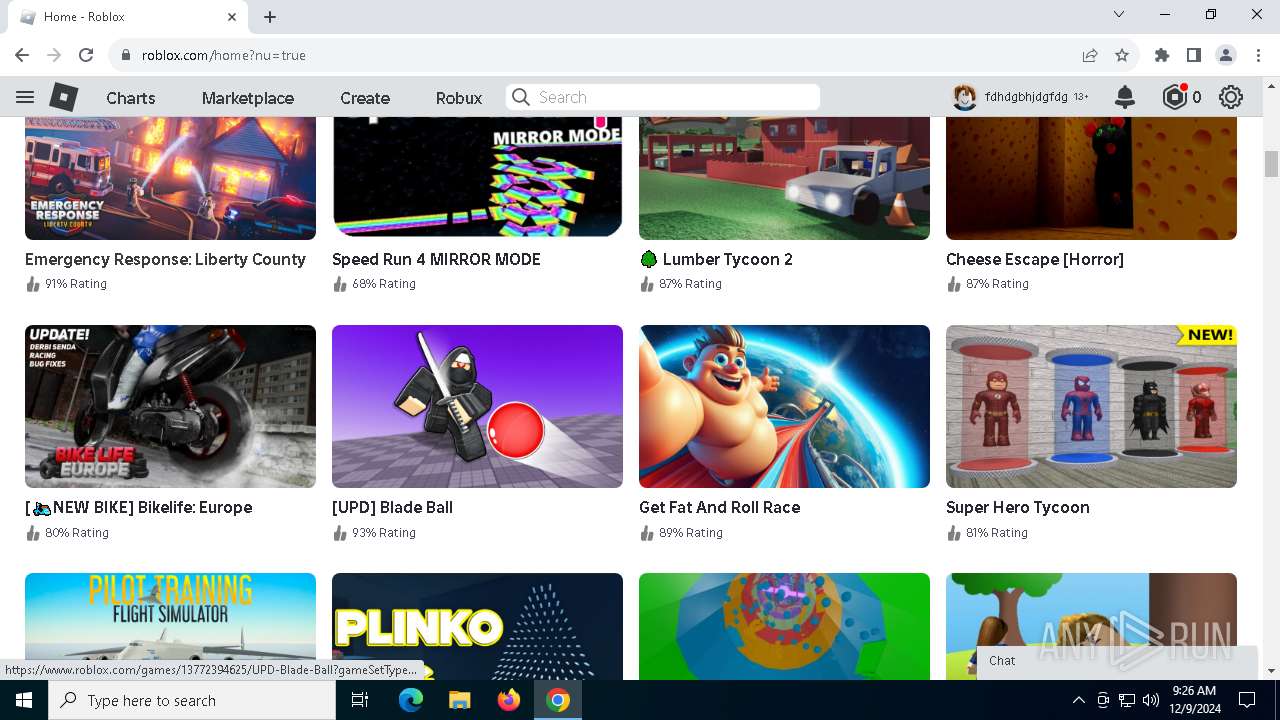Click the Windows taskbar search box

pyautogui.click(x=192, y=700)
